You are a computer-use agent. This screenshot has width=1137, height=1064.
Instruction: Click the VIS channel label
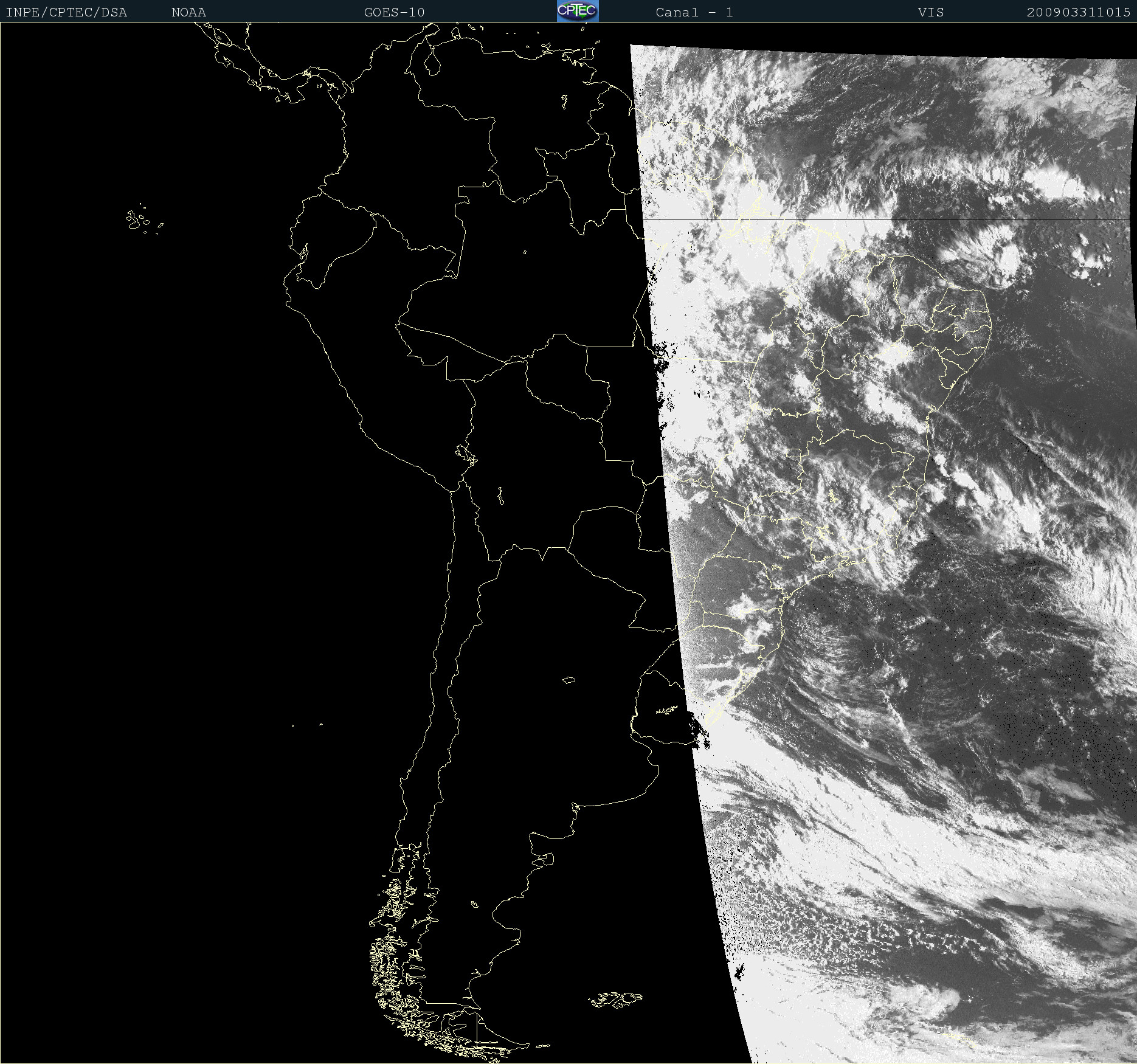931,12
